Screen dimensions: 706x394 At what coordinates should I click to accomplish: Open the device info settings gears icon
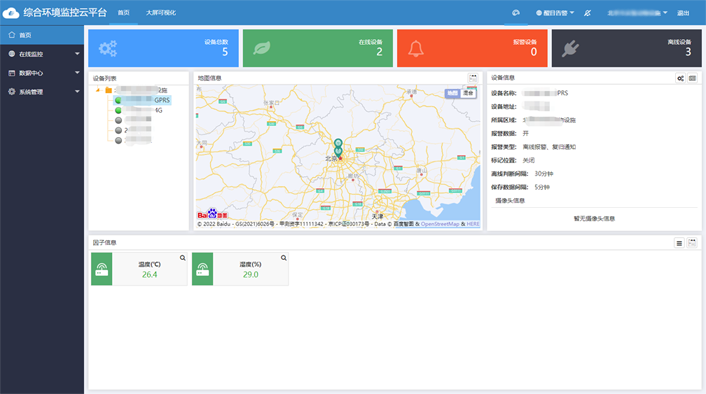[x=680, y=78]
